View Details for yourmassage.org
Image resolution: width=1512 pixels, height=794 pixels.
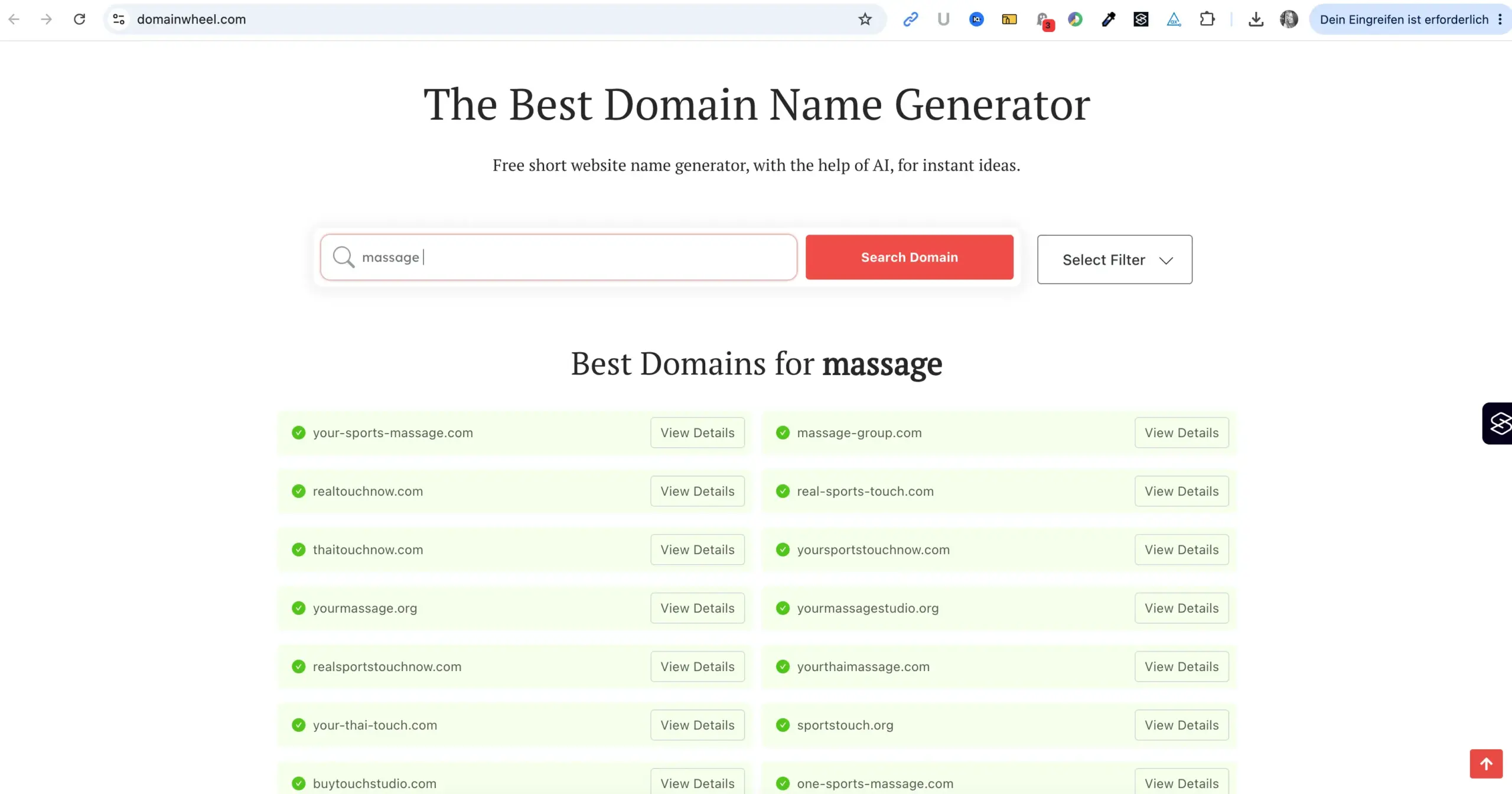698,608
